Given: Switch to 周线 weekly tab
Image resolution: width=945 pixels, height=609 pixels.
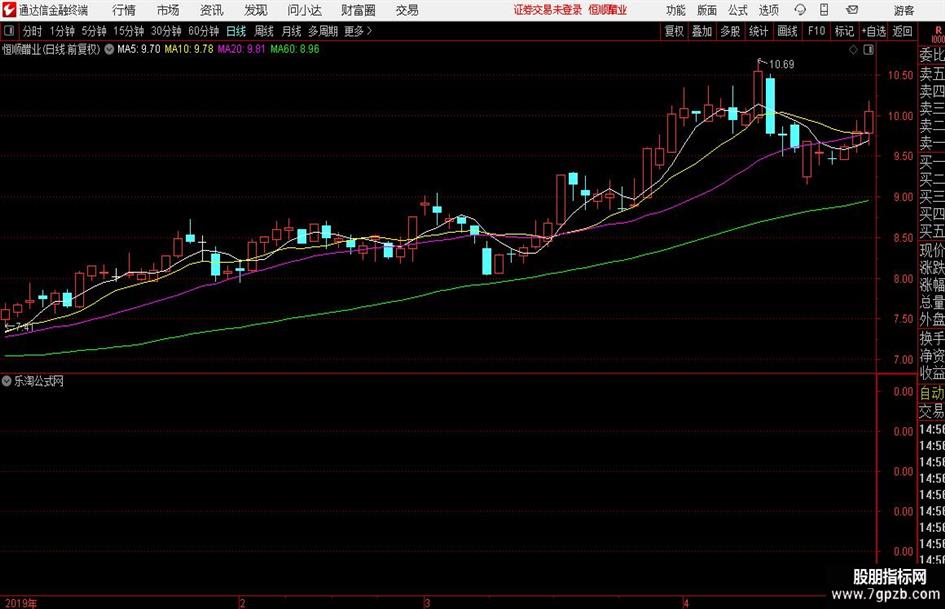Looking at the screenshot, I should (x=263, y=31).
